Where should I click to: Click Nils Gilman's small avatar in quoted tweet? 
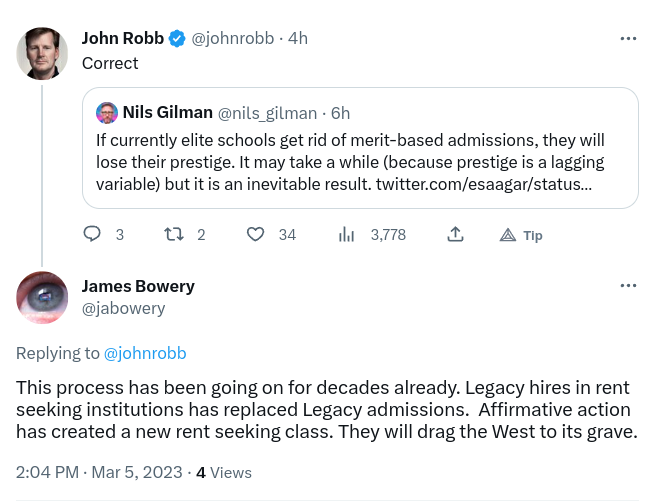tap(106, 113)
